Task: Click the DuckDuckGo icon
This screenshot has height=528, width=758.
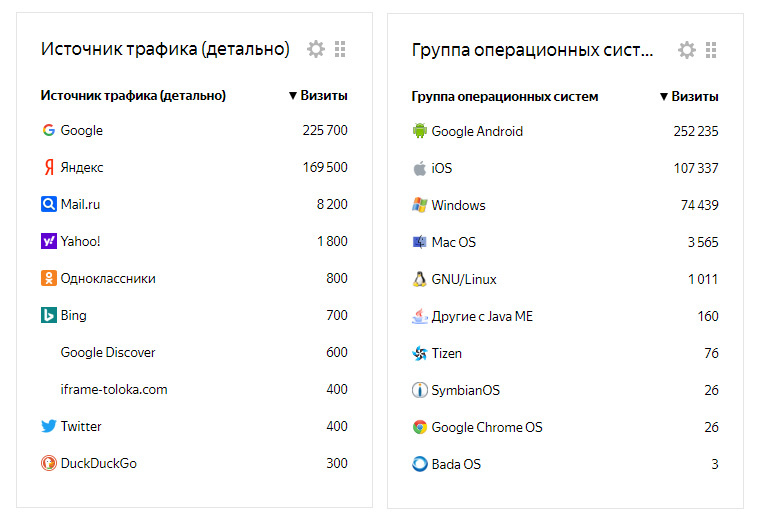Action: click(x=48, y=463)
